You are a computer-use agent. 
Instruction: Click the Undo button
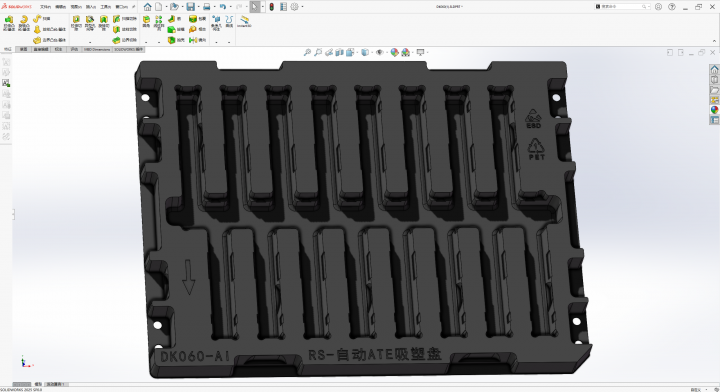(x=223, y=7)
